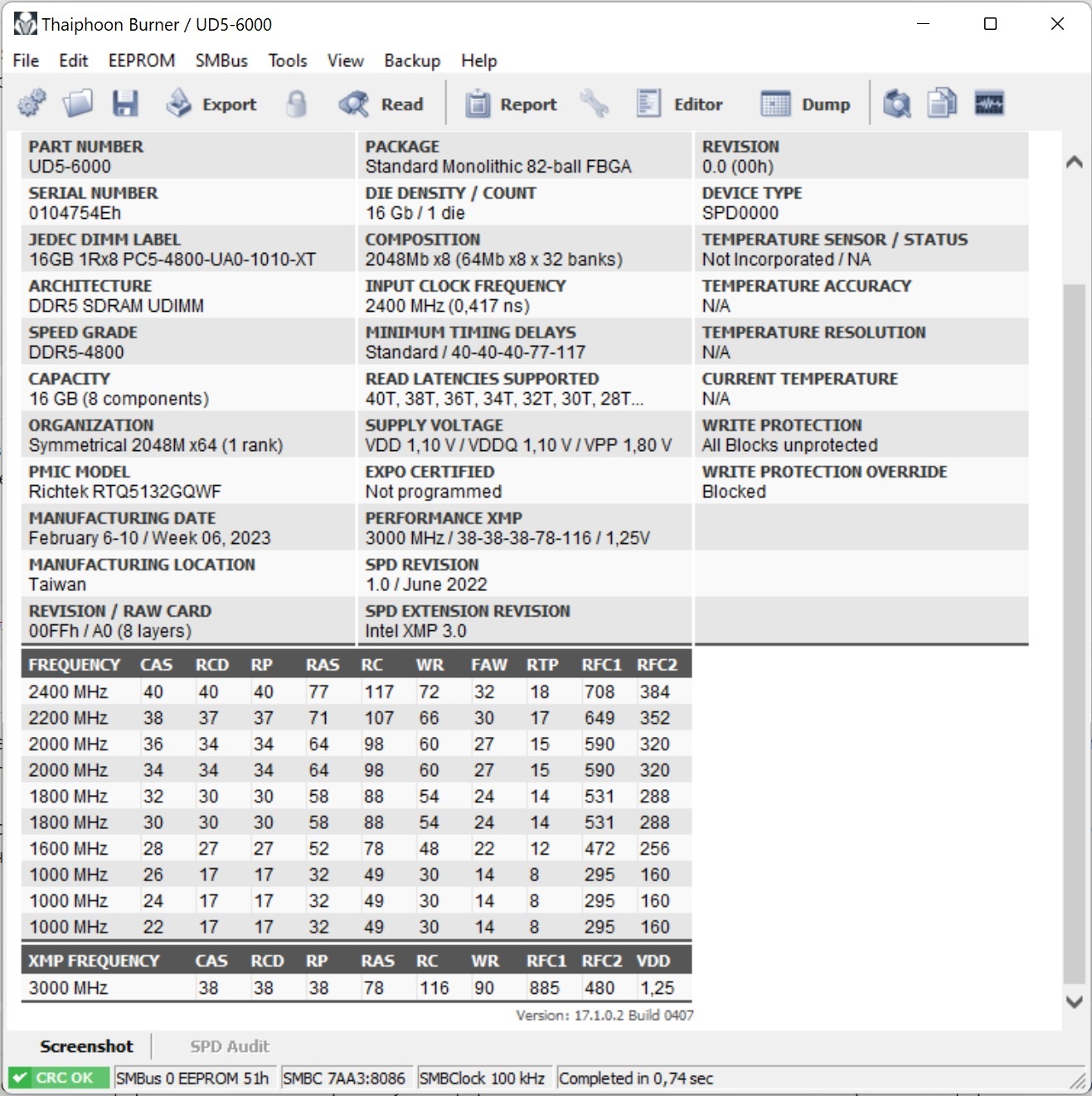Click the supply voltage "VDD 1,10 V / VDDQ 1,10 V / VPP 1,80 V"
Viewport: 1092px width, 1096px height.
pyautogui.click(x=518, y=445)
